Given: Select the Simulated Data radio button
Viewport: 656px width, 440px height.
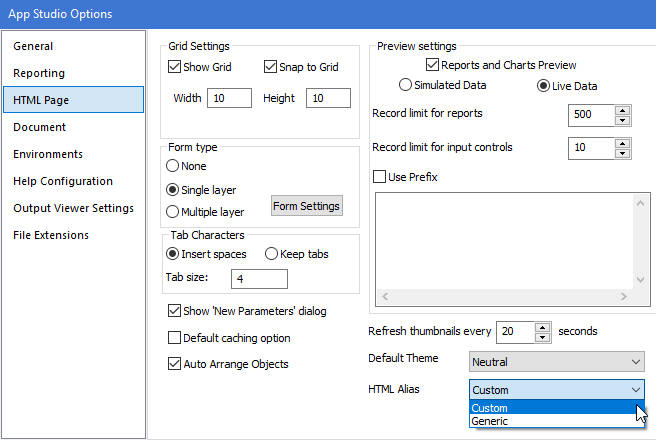Looking at the screenshot, I should pyautogui.click(x=406, y=86).
